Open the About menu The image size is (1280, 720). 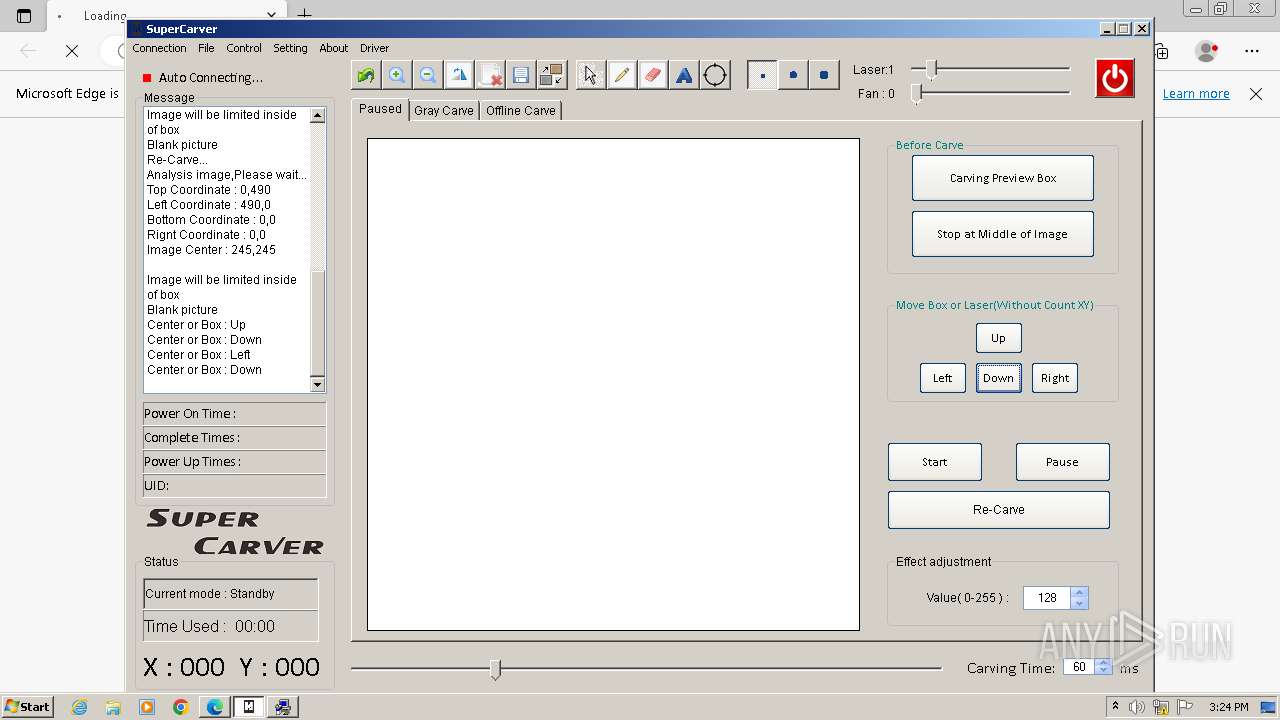[x=334, y=48]
